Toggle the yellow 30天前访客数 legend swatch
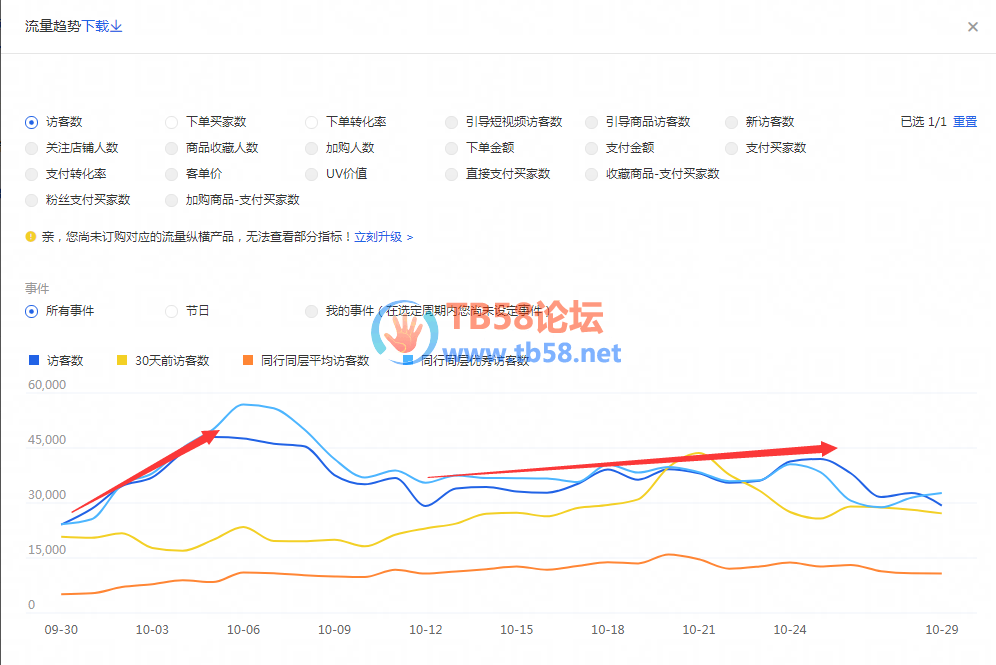 pyautogui.click(x=122, y=360)
